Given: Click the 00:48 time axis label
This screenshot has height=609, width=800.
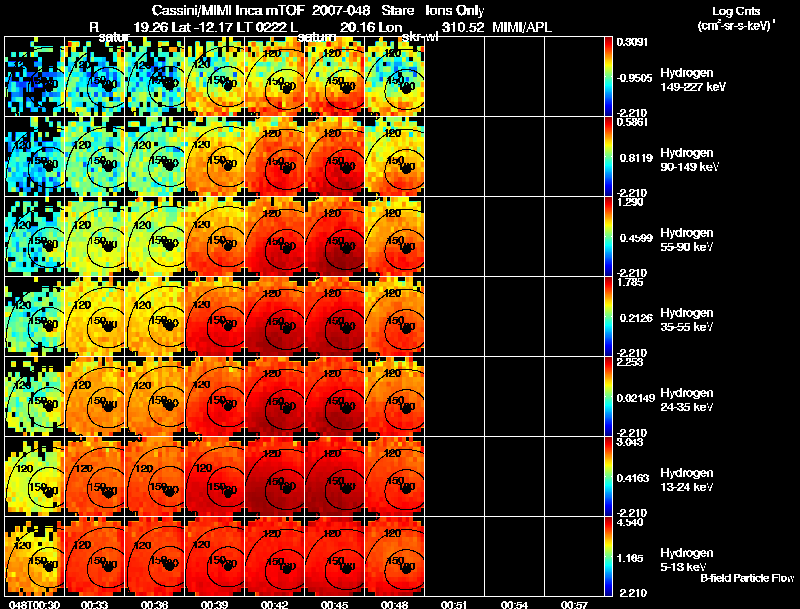Looking at the screenshot, I should point(394,605).
